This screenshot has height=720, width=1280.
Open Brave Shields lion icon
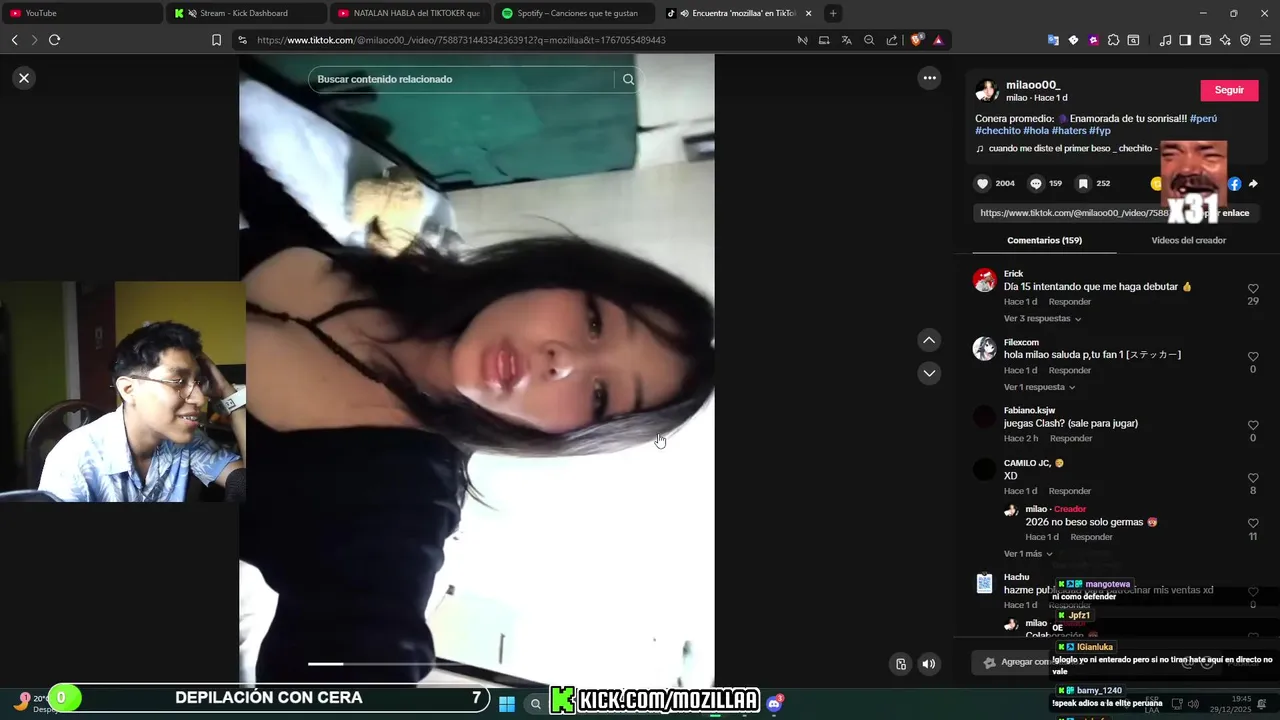[x=917, y=40]
